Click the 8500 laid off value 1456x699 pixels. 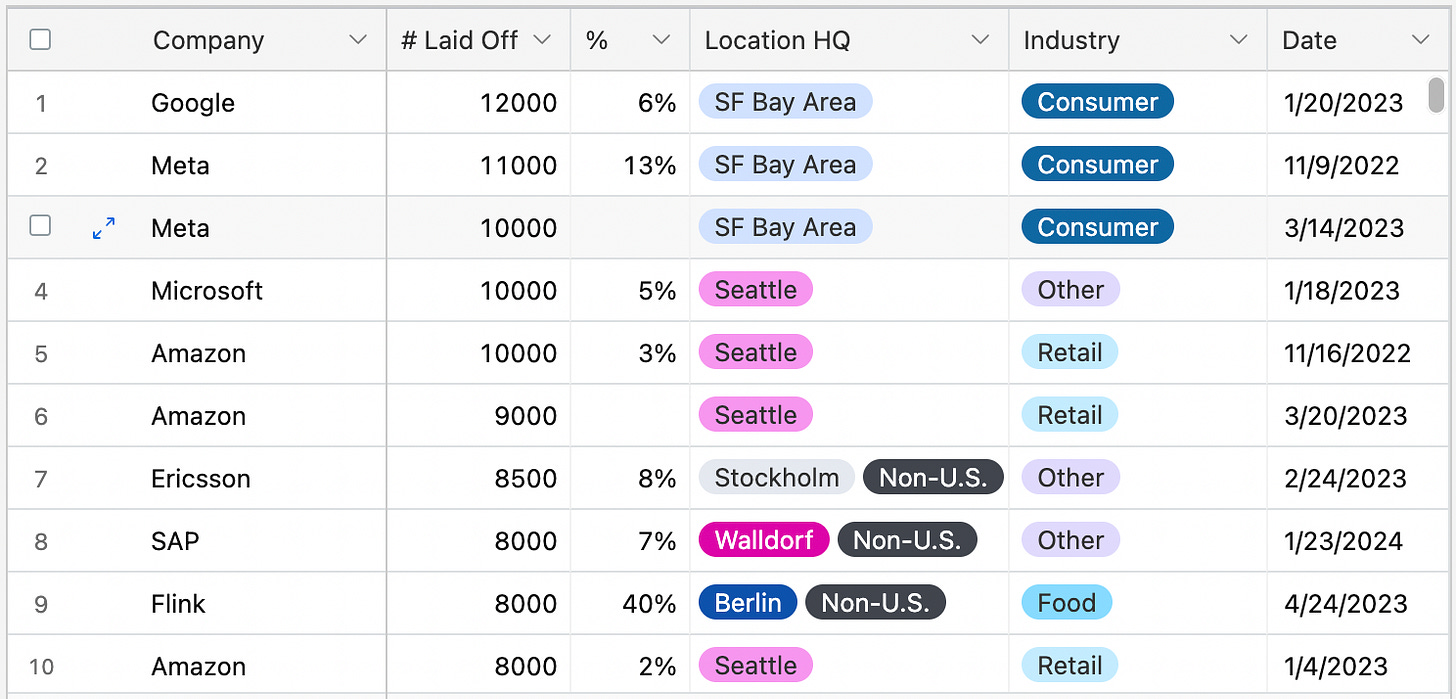tap(526, 479)
